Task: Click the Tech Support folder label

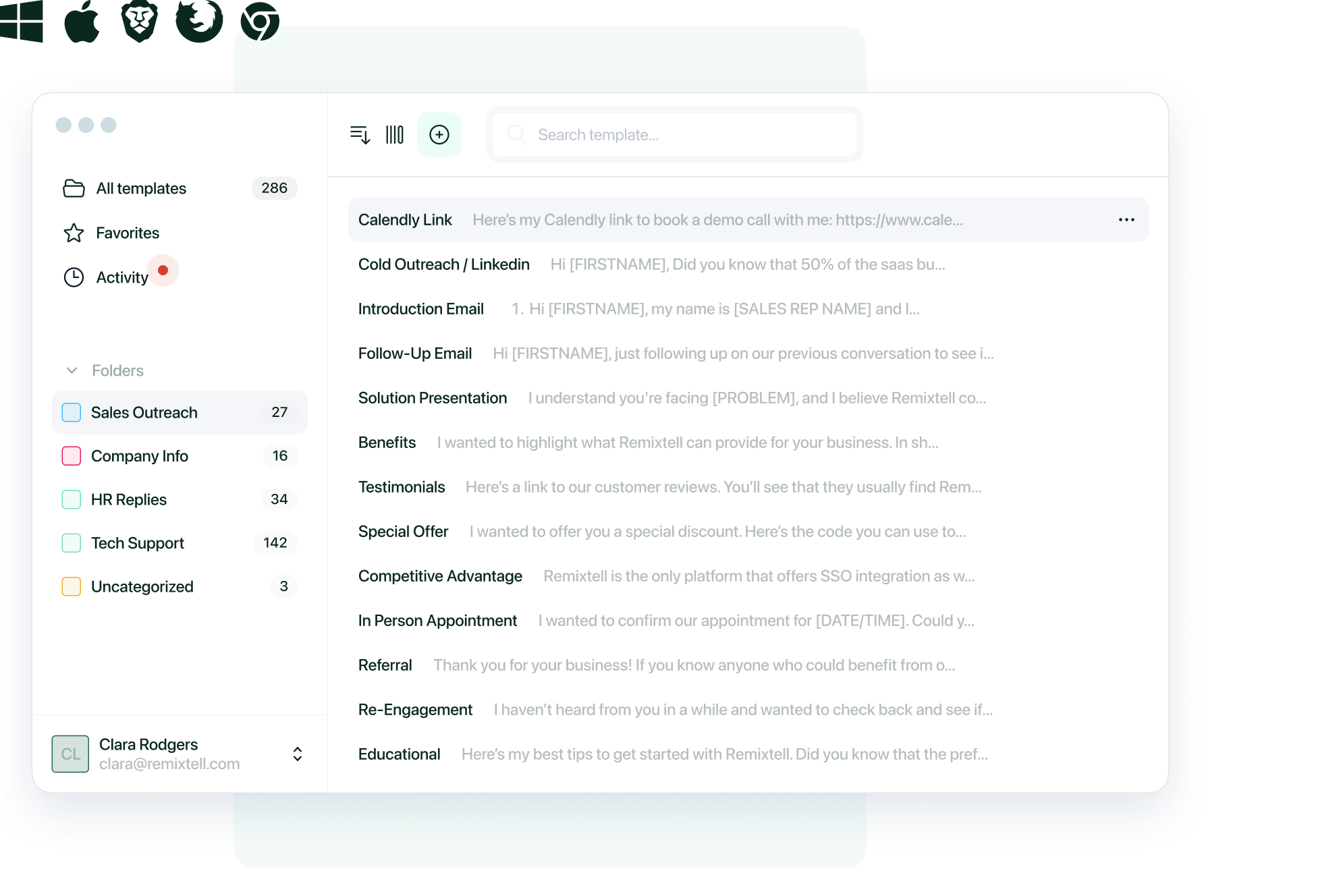Action: (136, 543)
